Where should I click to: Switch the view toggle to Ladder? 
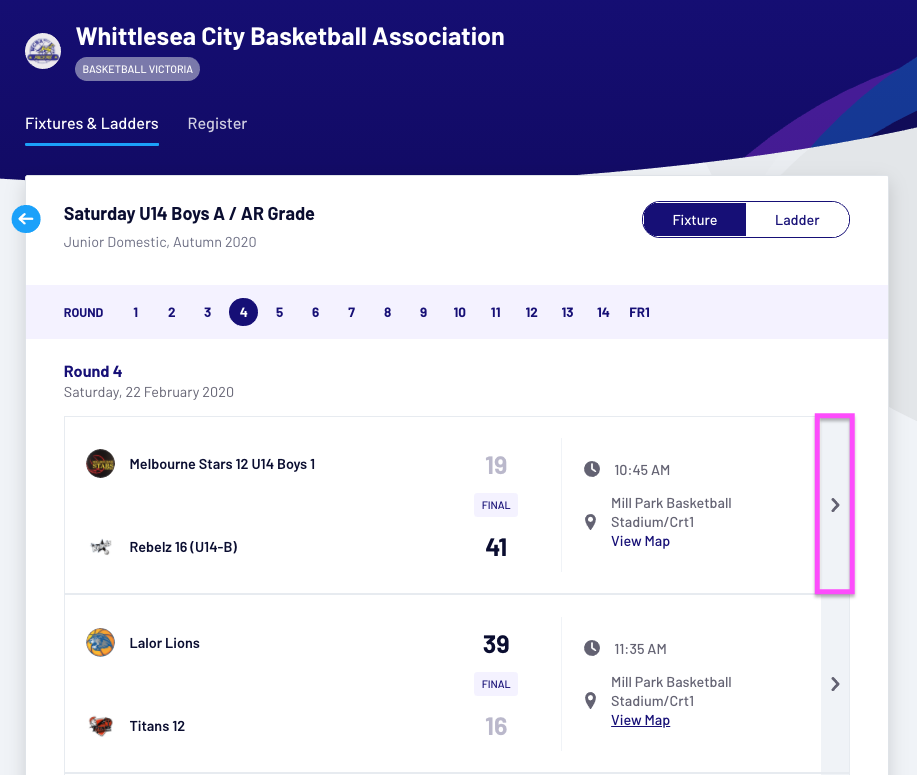point(797,220)
